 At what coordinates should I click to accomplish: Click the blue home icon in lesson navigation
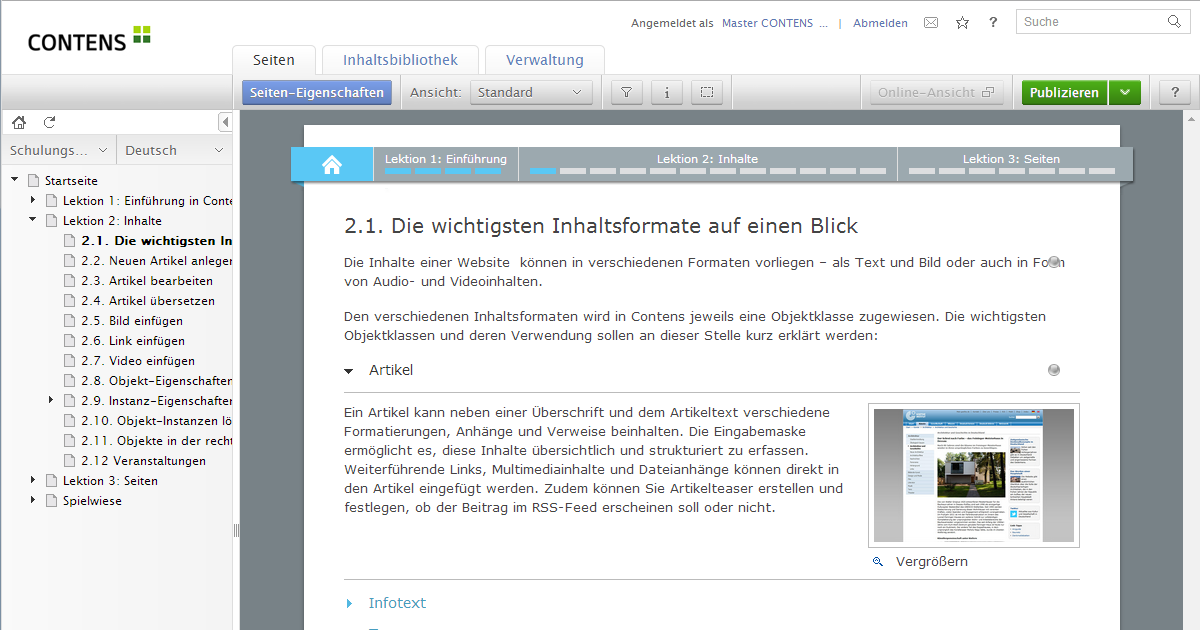(x=332, y=165)
